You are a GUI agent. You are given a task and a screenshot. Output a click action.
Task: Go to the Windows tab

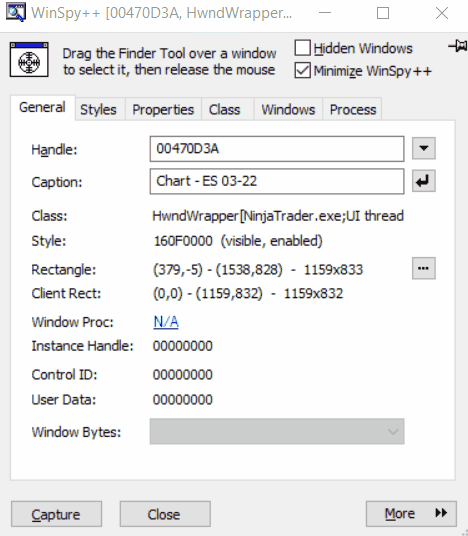point(288,110)
